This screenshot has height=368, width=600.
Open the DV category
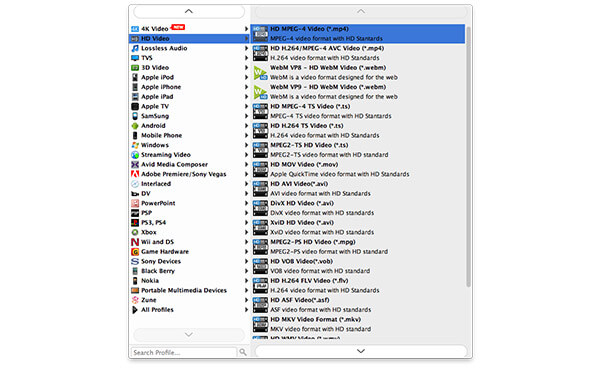[x=189, y=194]
